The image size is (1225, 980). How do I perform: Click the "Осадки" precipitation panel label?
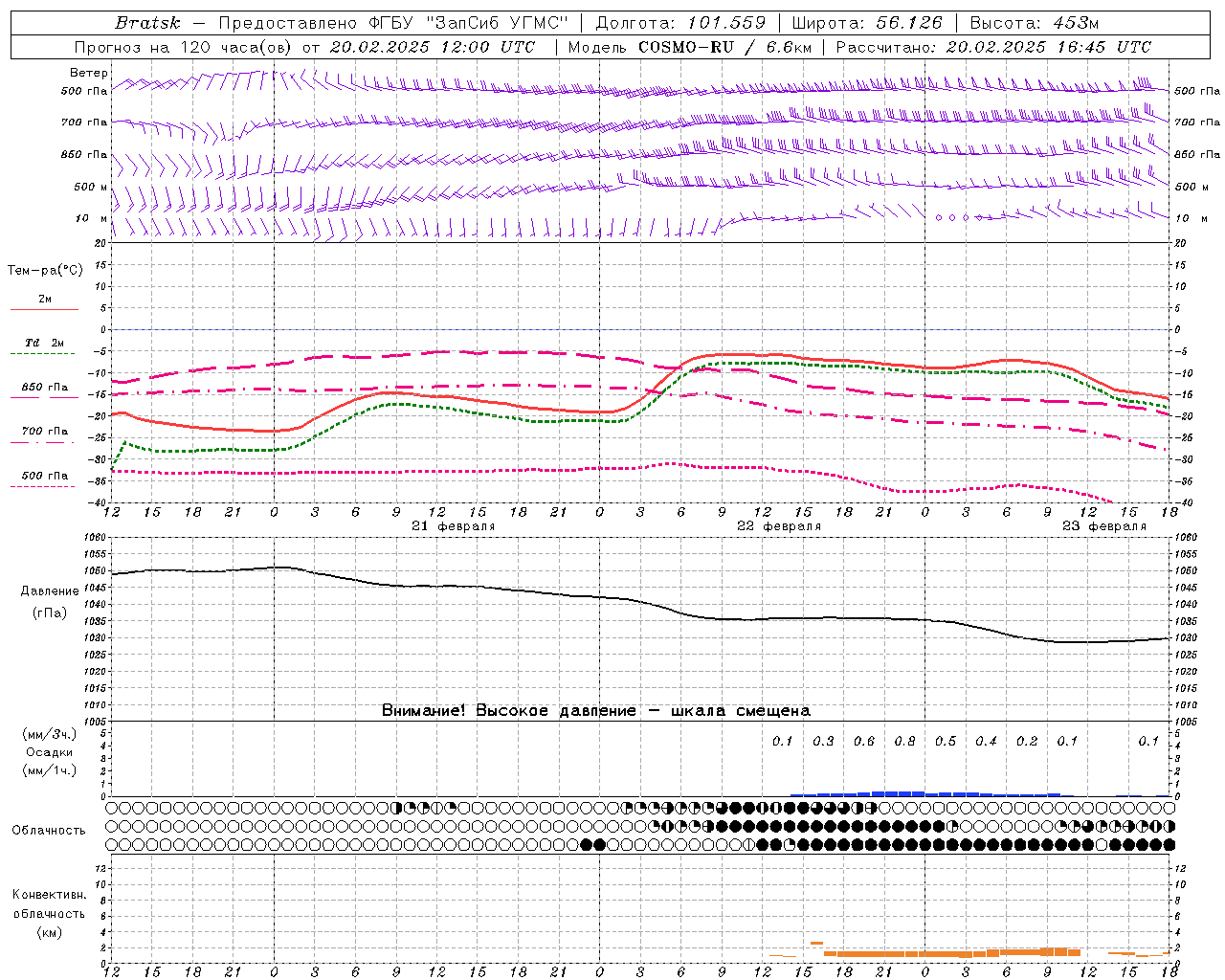pos(50,752)
